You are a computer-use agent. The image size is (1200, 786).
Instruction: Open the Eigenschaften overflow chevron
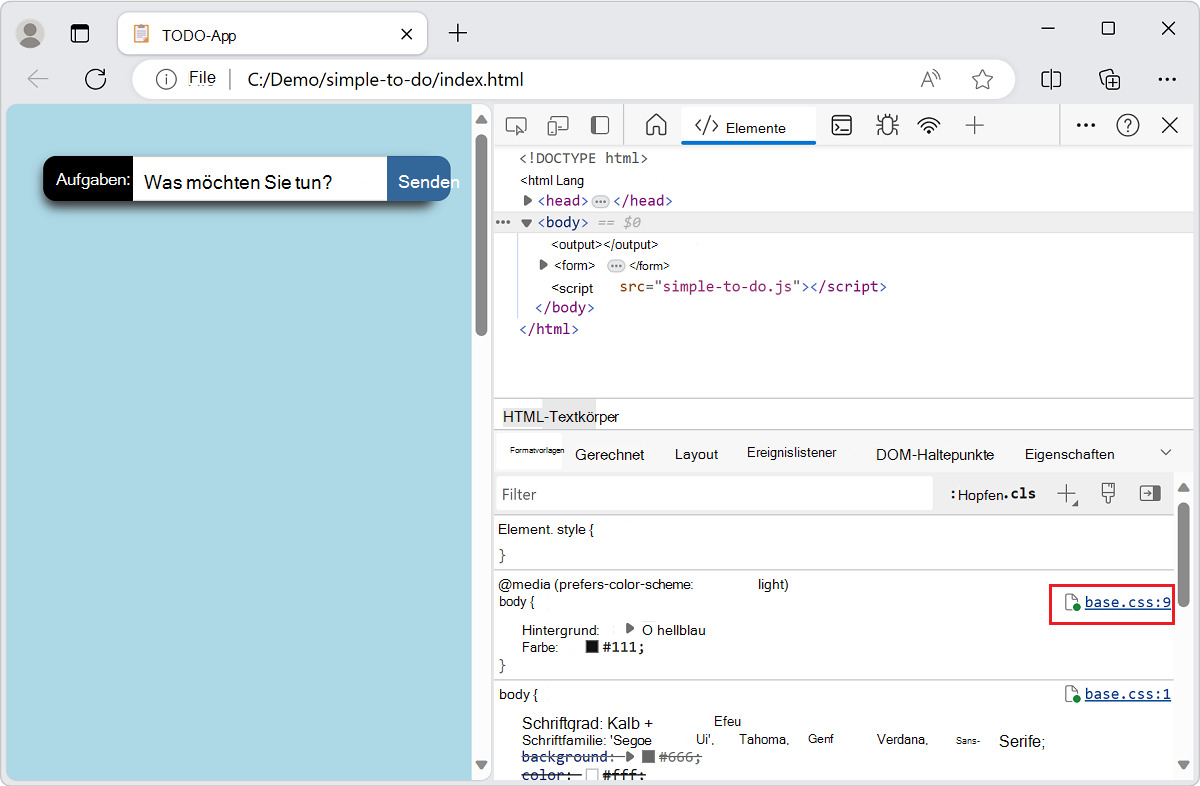(1166, 452)
